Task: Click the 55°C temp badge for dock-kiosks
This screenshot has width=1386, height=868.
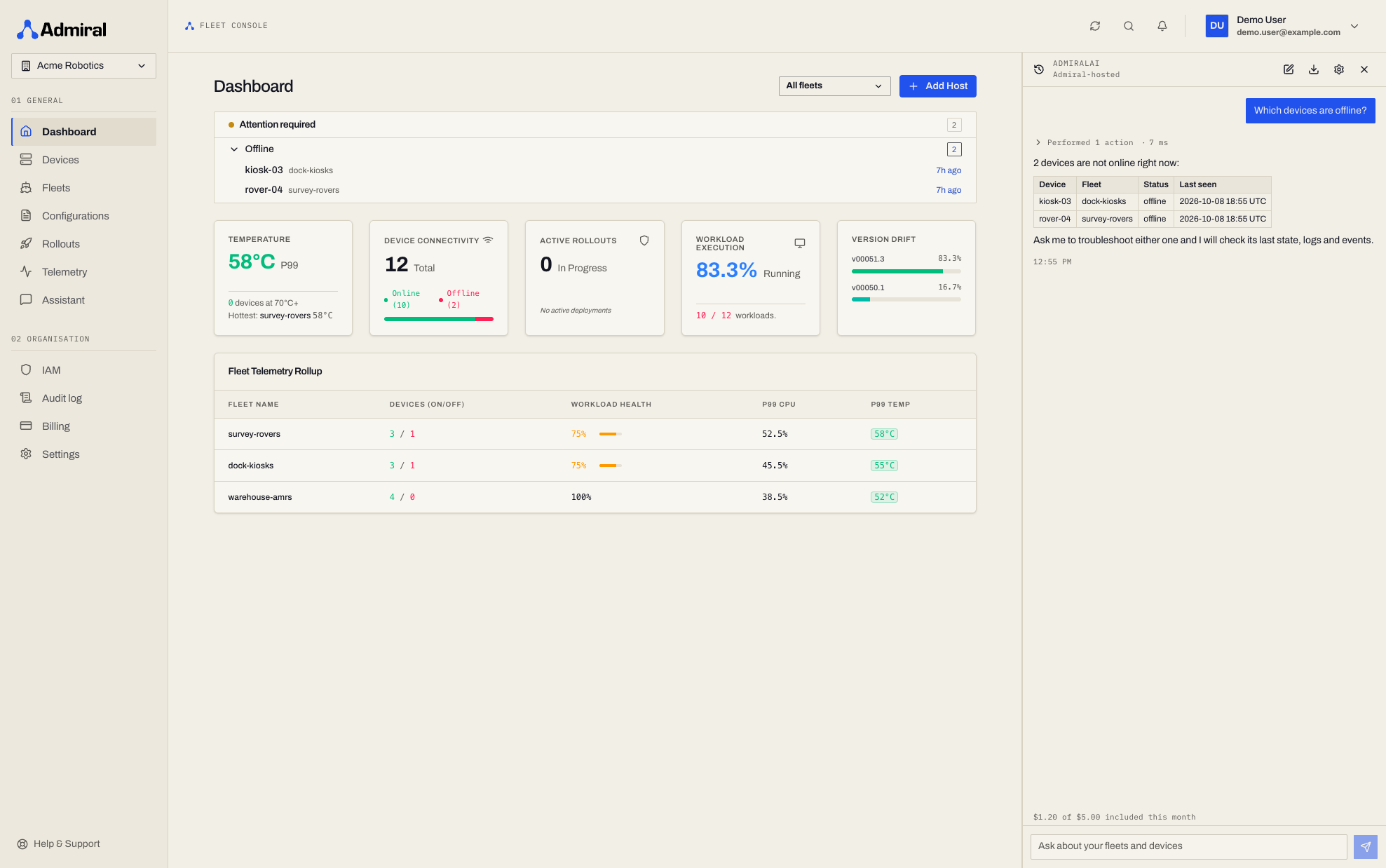Action: (x=884, y=466)
